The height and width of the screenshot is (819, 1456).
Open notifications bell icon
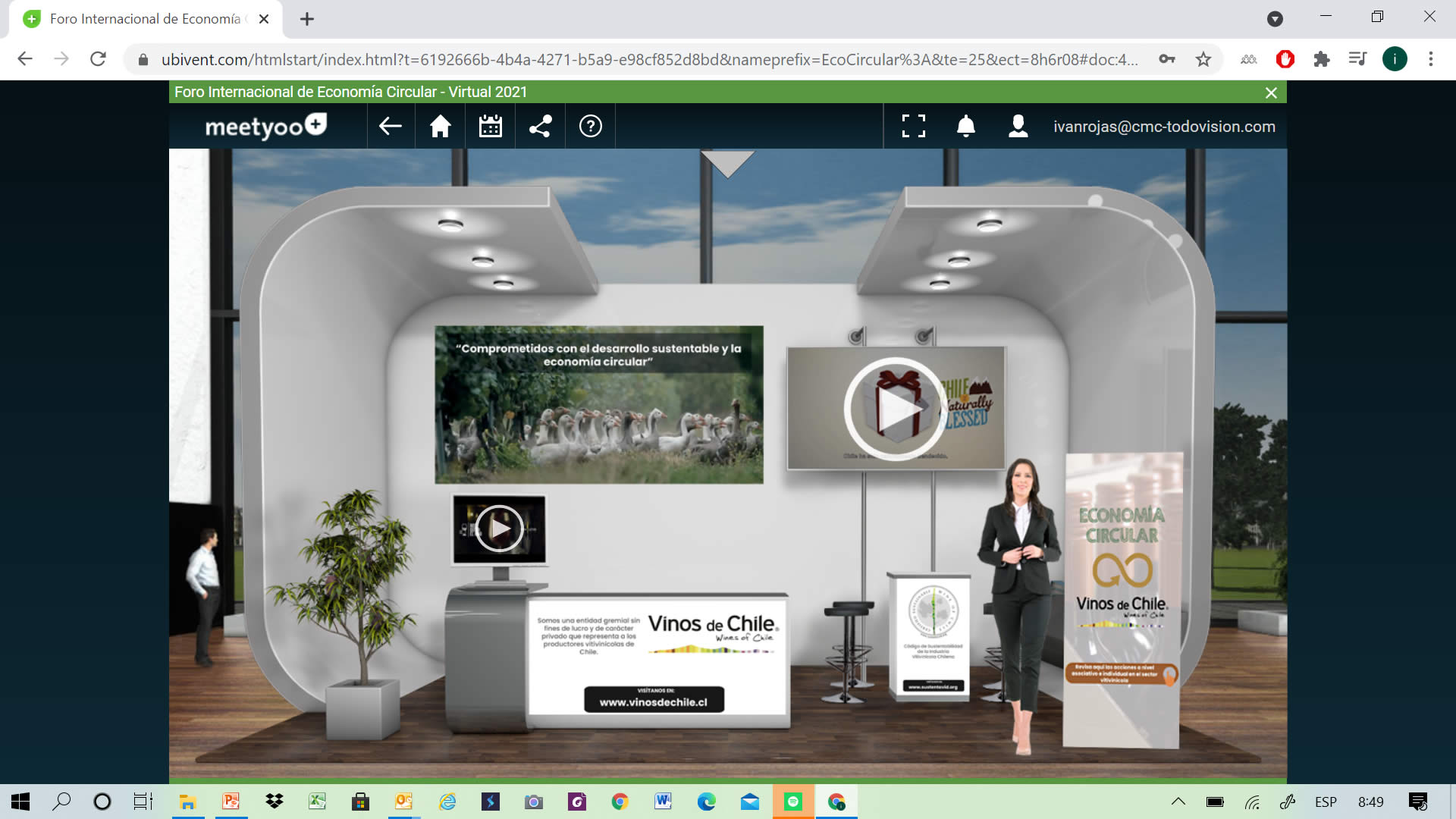(965, 127)
